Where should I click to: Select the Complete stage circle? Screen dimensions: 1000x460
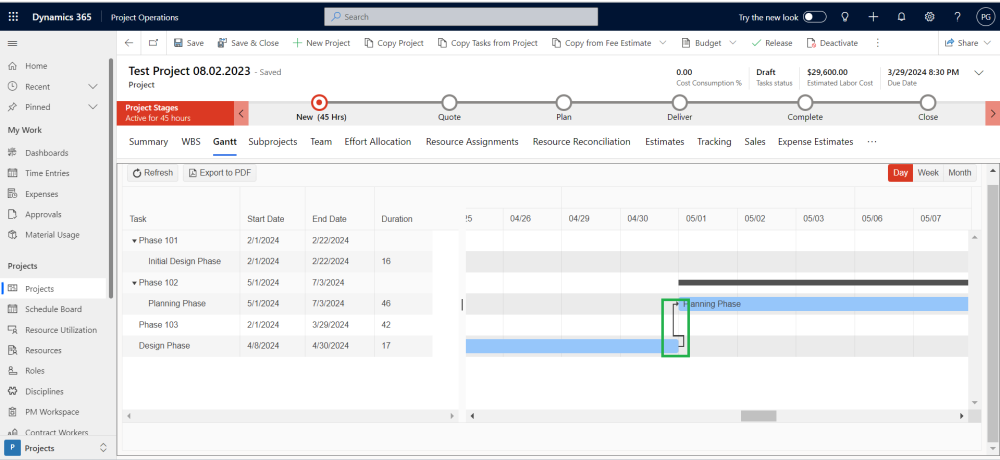click(x=805, y=102)
